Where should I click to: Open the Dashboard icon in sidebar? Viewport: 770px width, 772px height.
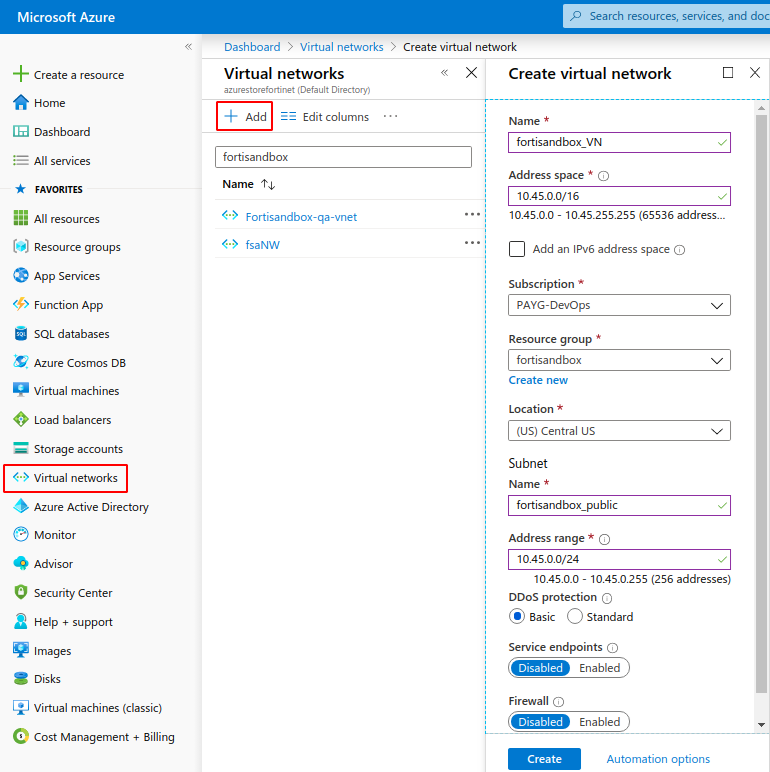pyautogui.click(x=21, y=131)
